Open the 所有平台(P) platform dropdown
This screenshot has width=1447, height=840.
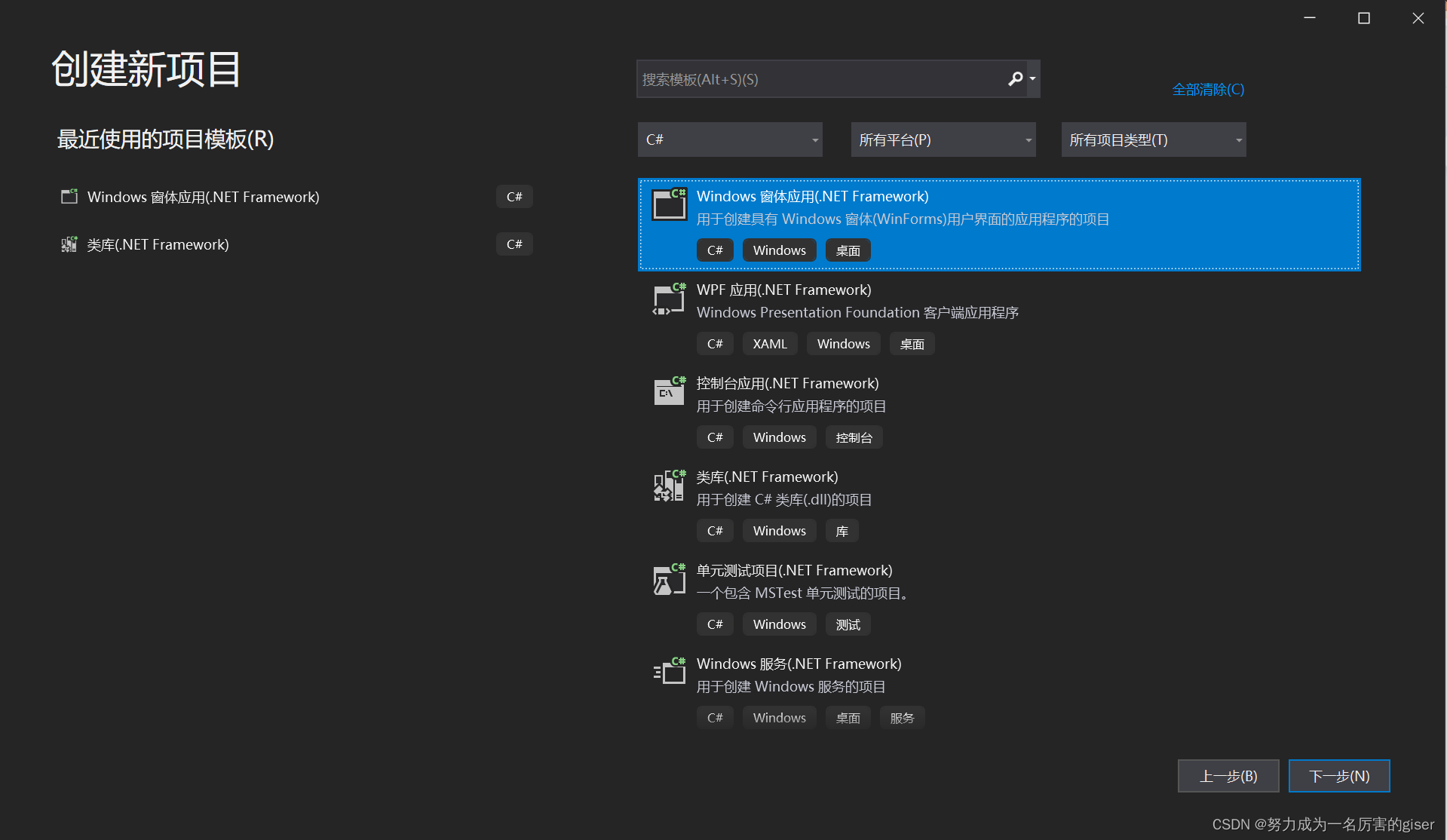(943, 139)
